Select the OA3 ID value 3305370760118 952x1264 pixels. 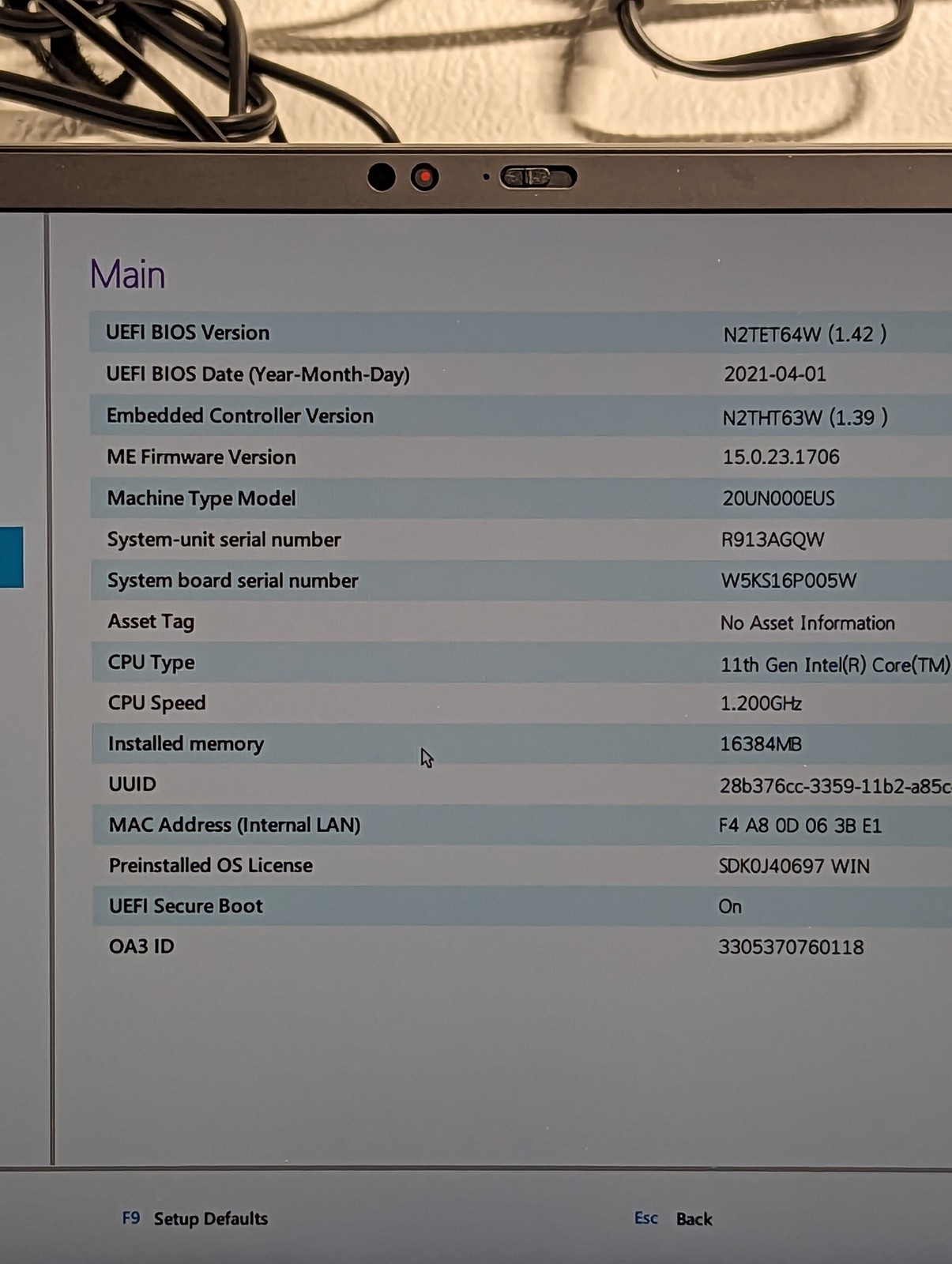[791, 947]
